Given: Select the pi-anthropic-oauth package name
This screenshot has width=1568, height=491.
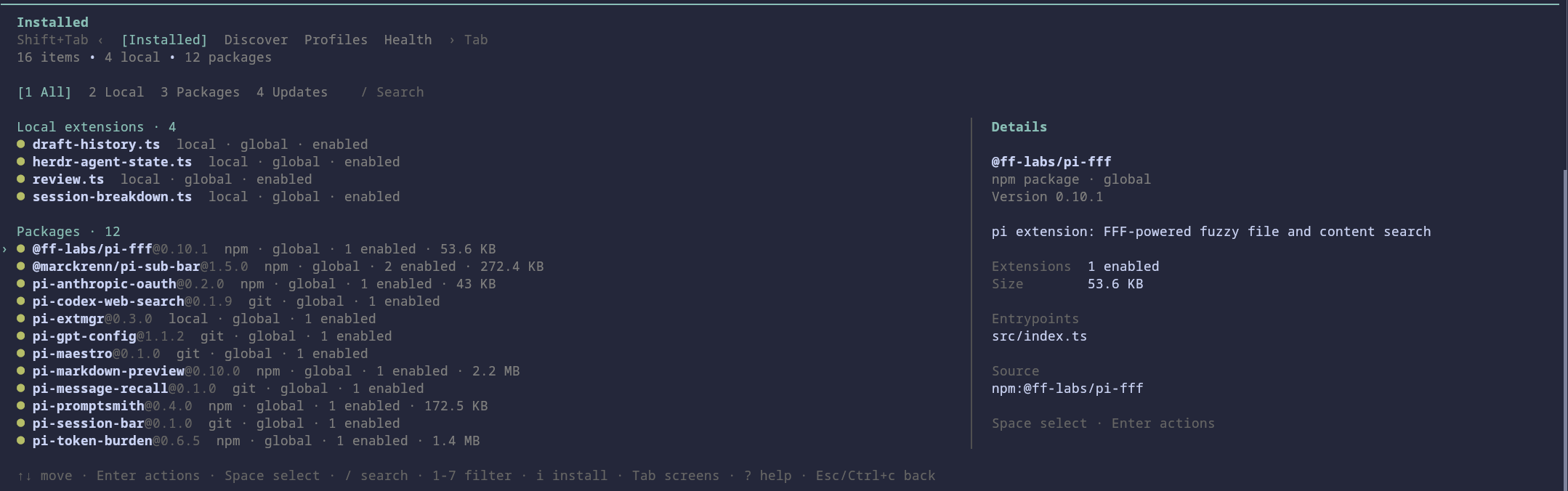Looking at the screenshot, I should click(104, 284).
